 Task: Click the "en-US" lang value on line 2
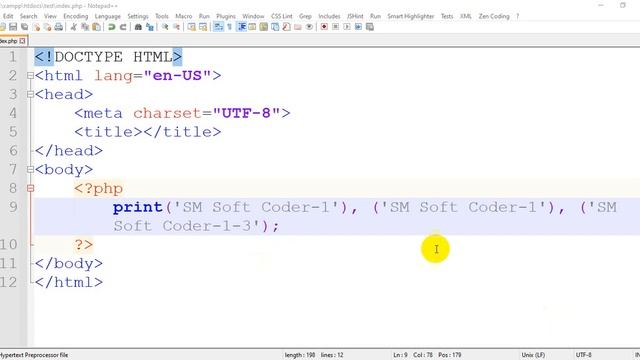pyautogui.click(x=178, y=76)
